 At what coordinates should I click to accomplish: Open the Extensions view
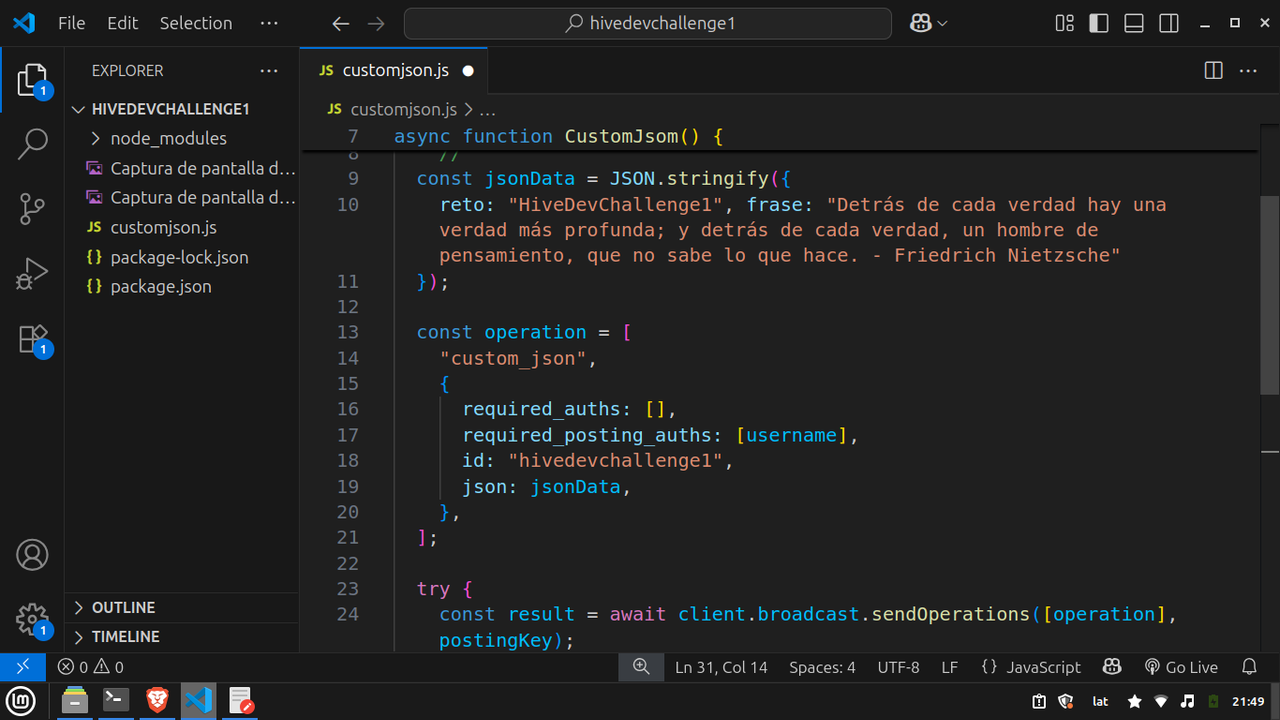32,339
